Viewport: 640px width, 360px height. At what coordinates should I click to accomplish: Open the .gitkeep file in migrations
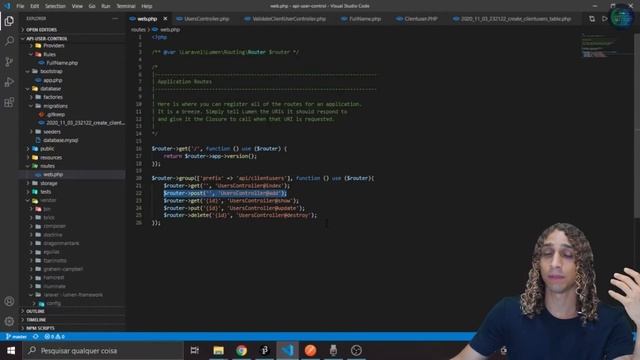(x=56, y=115)
